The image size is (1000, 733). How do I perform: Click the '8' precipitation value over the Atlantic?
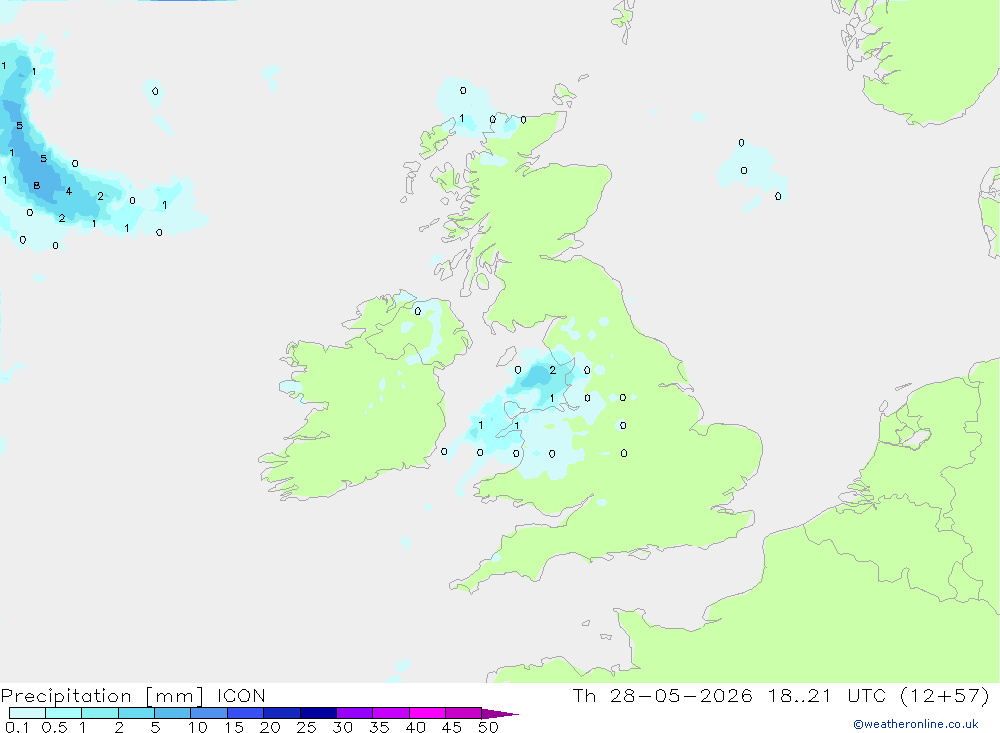[36, 186]
